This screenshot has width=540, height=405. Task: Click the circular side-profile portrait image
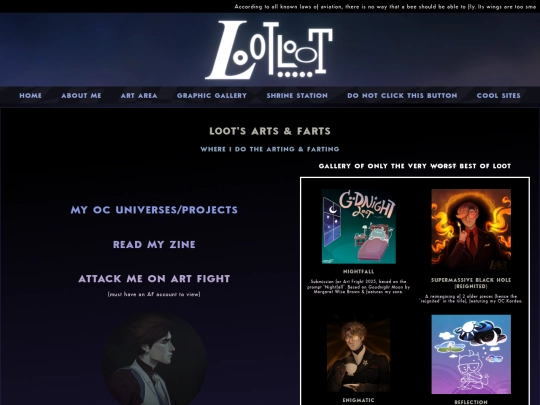tap(155, 359)
